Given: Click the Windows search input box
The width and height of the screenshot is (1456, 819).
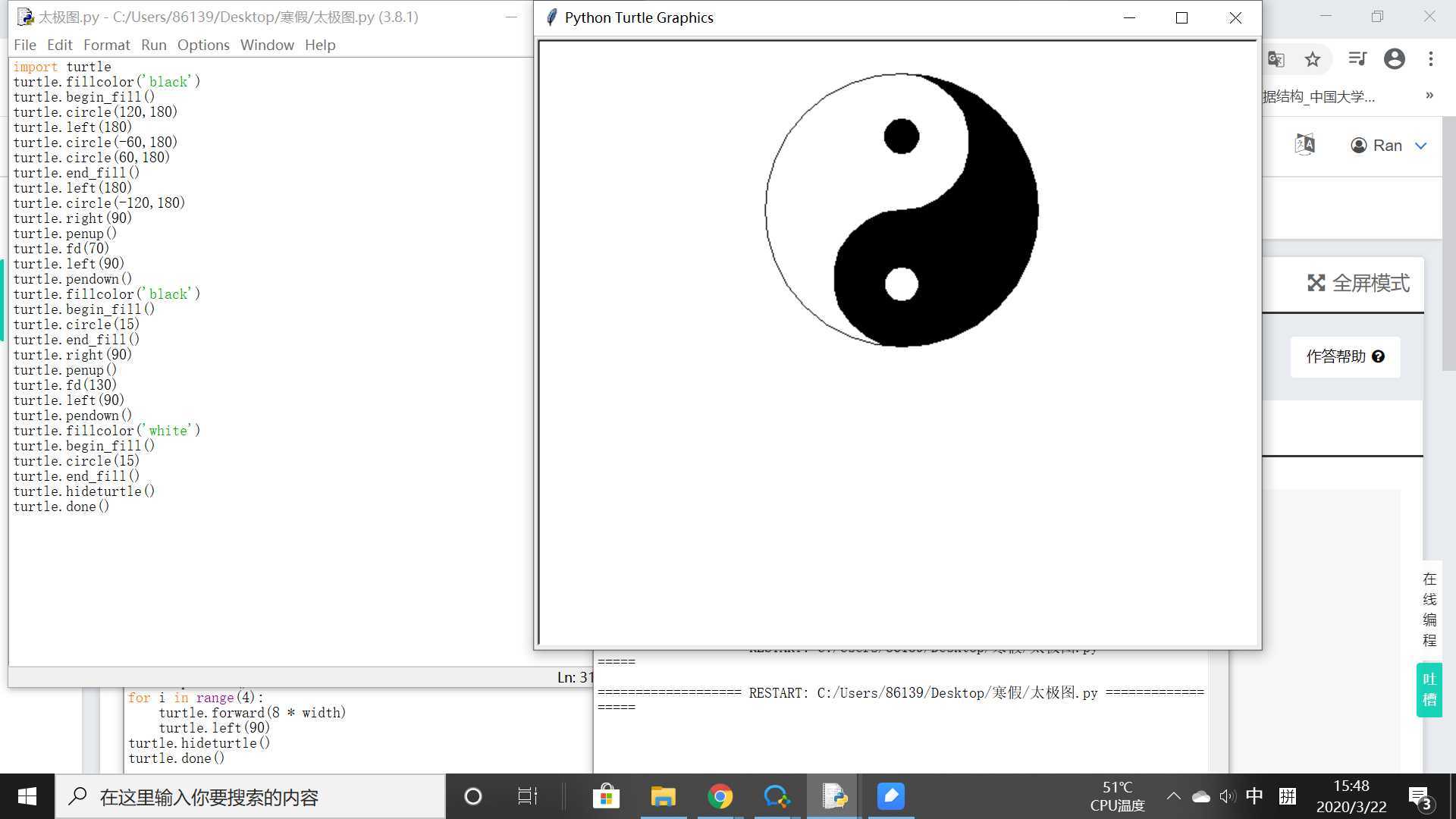Looking at the screenshot, I should pyautogui.click(x=250, y=797).
